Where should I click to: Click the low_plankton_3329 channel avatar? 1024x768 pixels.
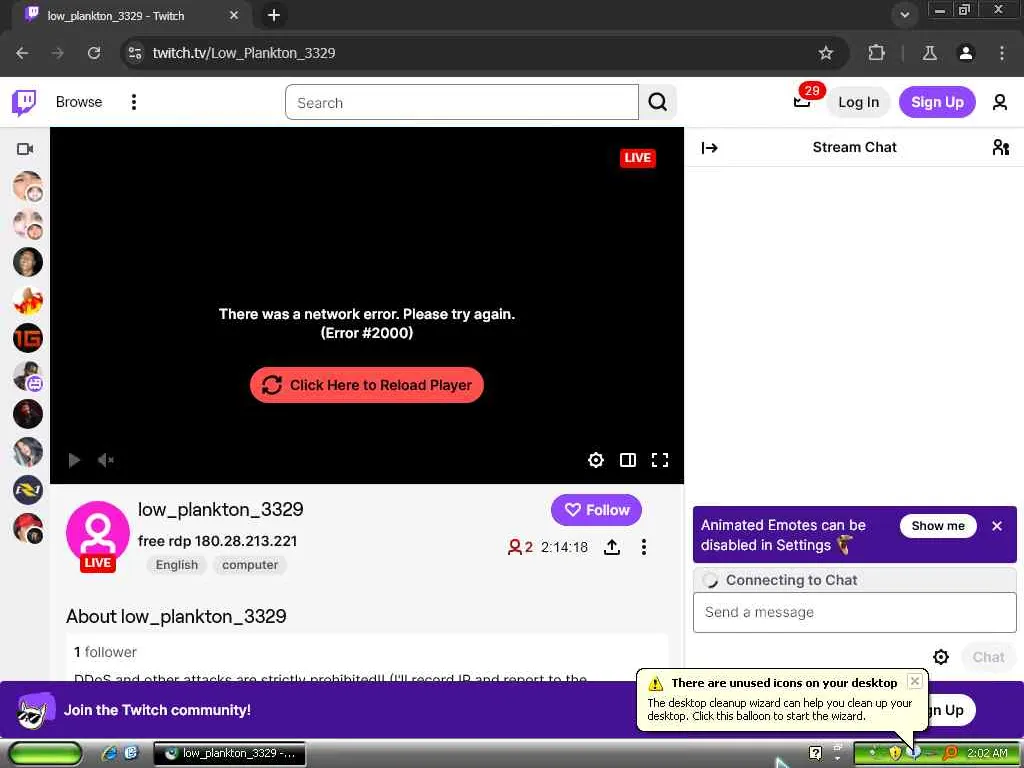point(97,534)
